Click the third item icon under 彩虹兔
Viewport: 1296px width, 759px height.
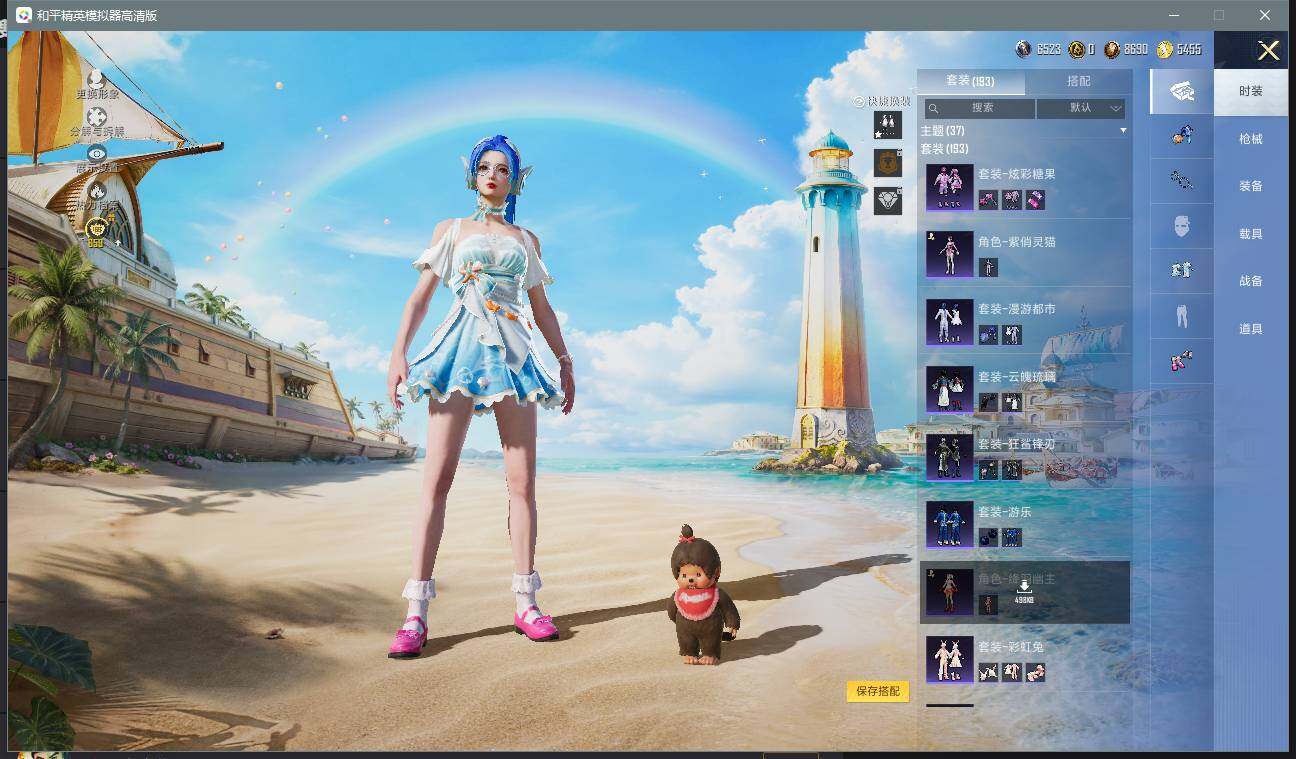click(1036, 672)
